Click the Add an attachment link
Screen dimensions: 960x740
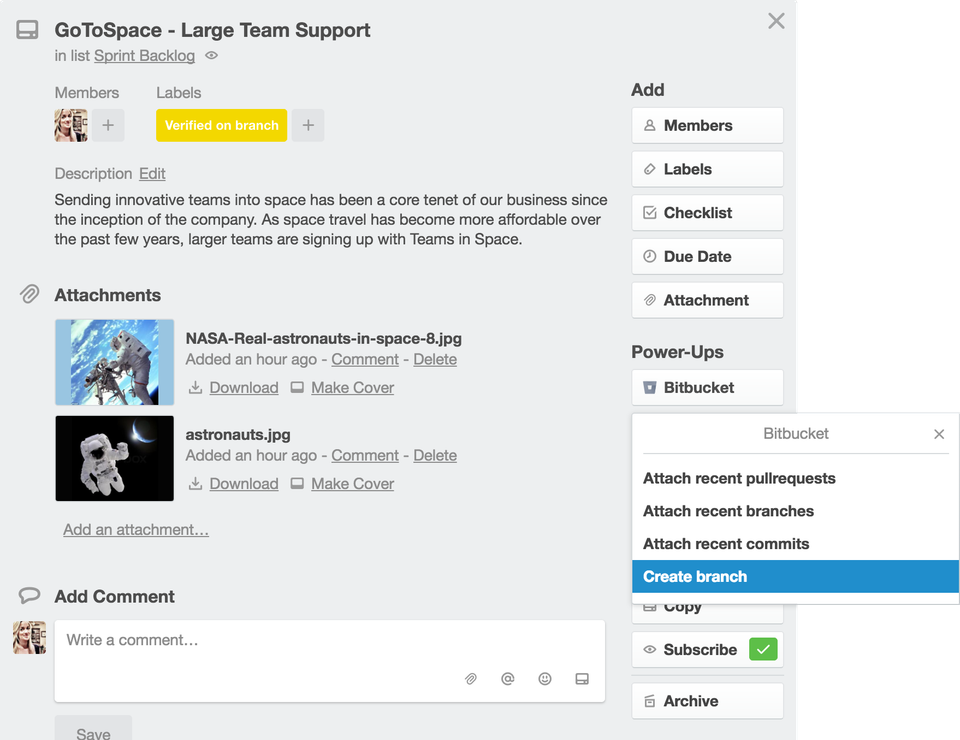[x=136, y=530]
